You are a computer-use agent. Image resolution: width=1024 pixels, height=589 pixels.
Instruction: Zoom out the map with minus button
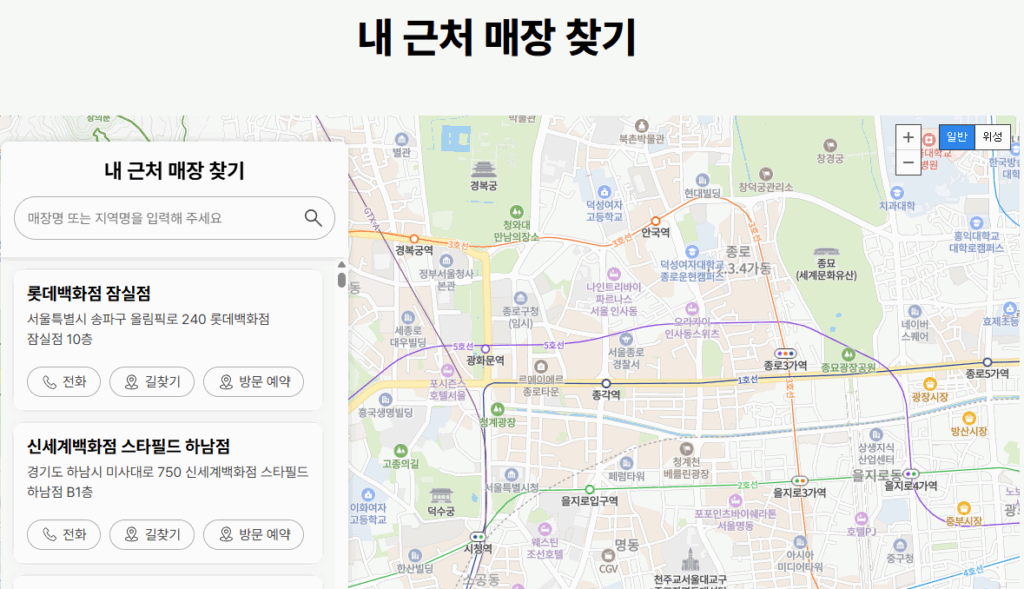click(x=908, y=162)
